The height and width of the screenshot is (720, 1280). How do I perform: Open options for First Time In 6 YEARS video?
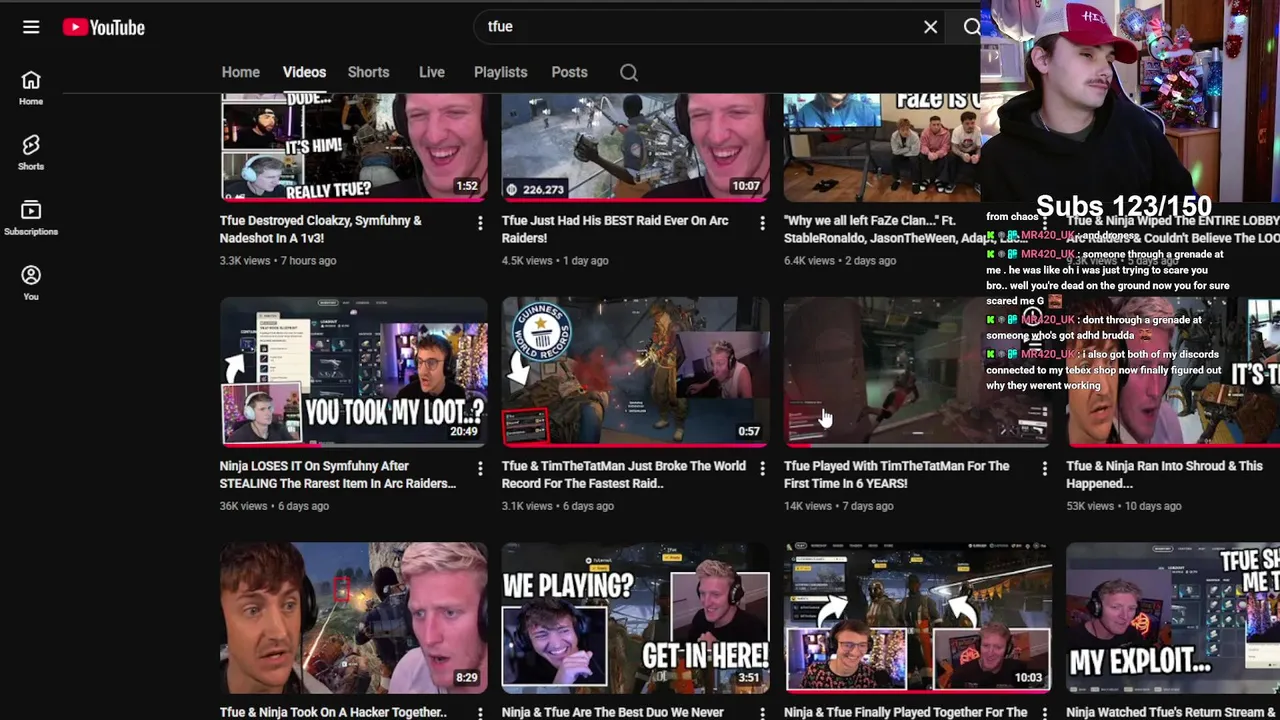tap(1044, 468)
